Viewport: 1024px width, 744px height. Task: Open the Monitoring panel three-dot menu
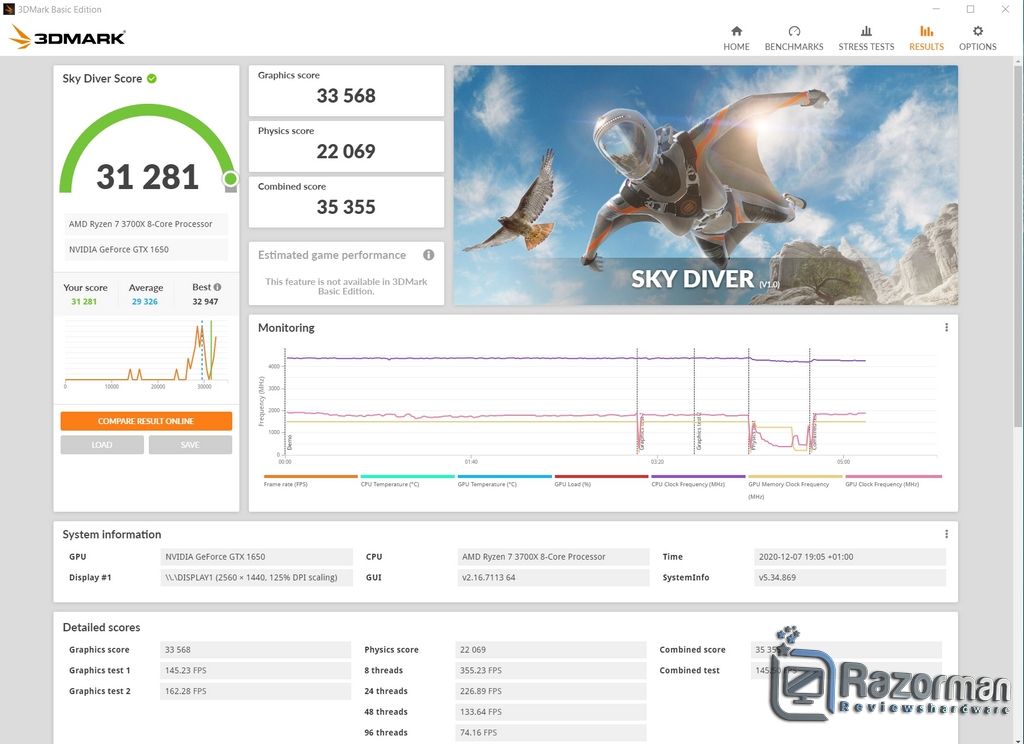click(x=946, y=327)
